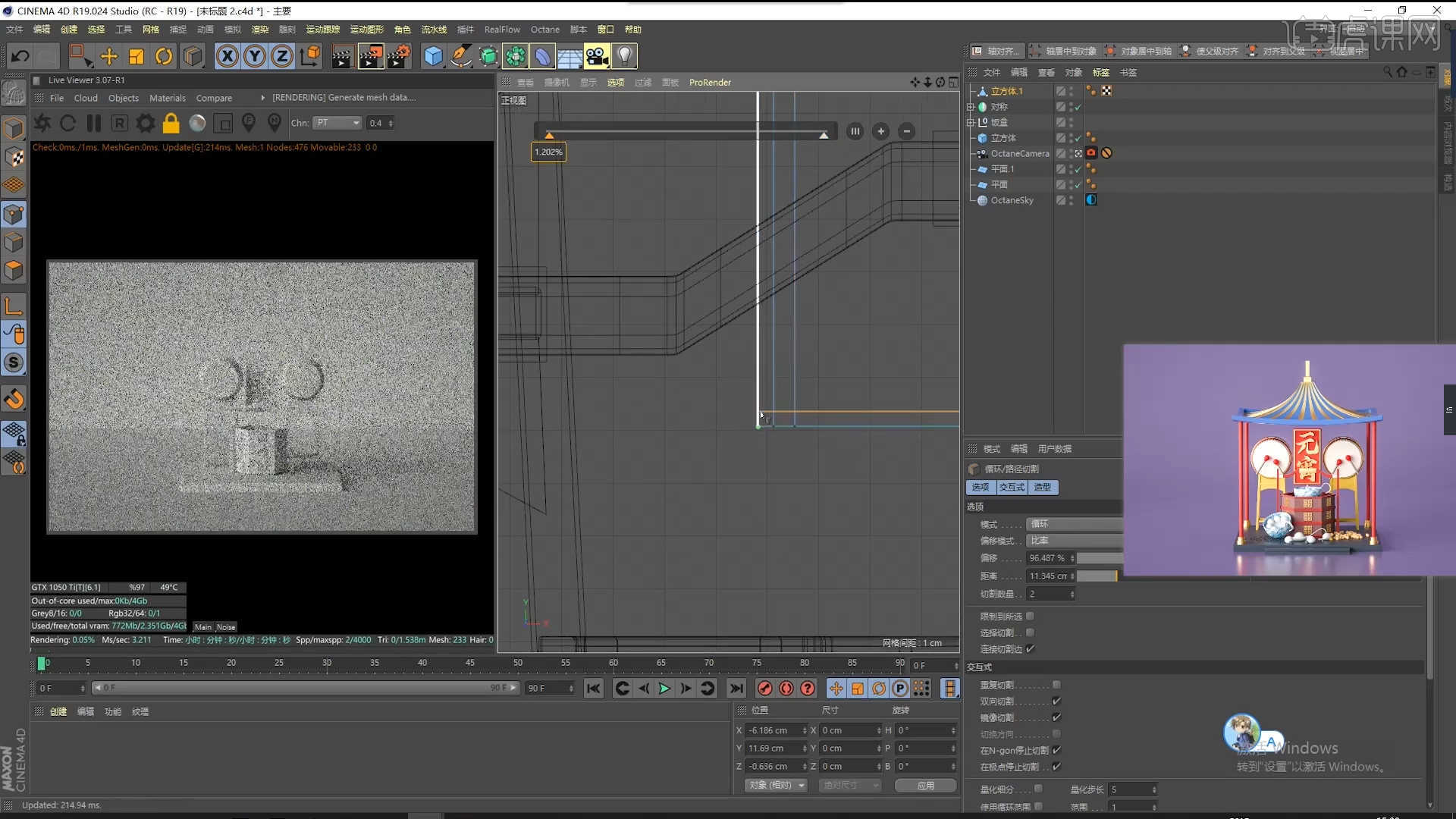Click the arrow before RENDERING status in Live Viewer

262,98
